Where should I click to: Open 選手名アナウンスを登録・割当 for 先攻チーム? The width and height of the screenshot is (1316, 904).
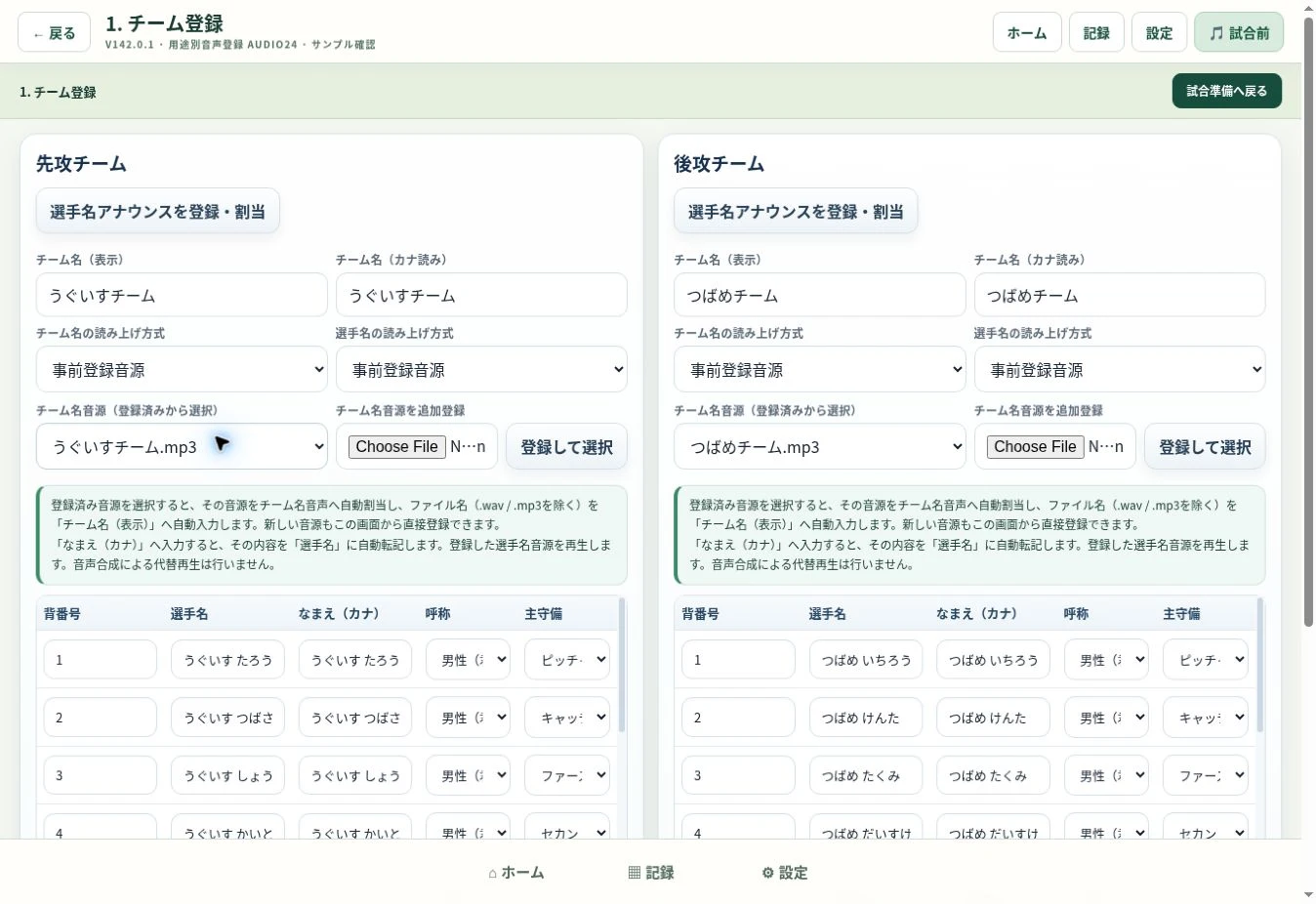pos(158,211)
